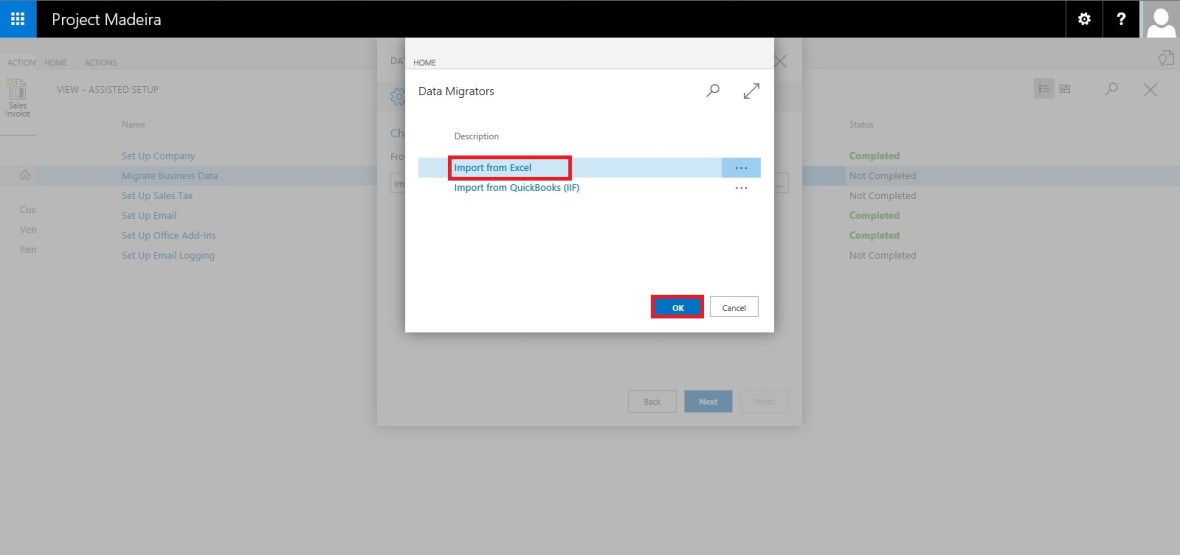
Task: Click the Assisted Setup search magnifier
Action: point(1111,89)
